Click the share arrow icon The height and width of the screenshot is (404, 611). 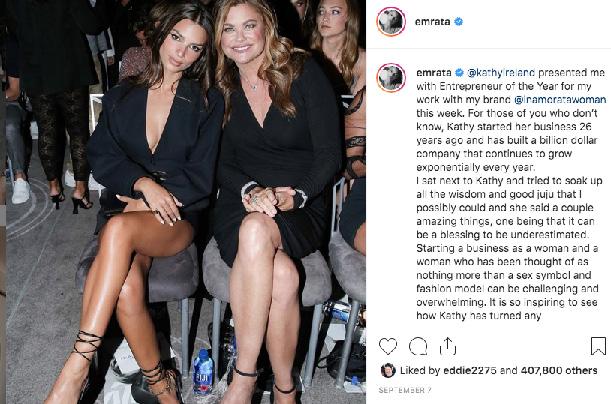(x=447, y=346)
